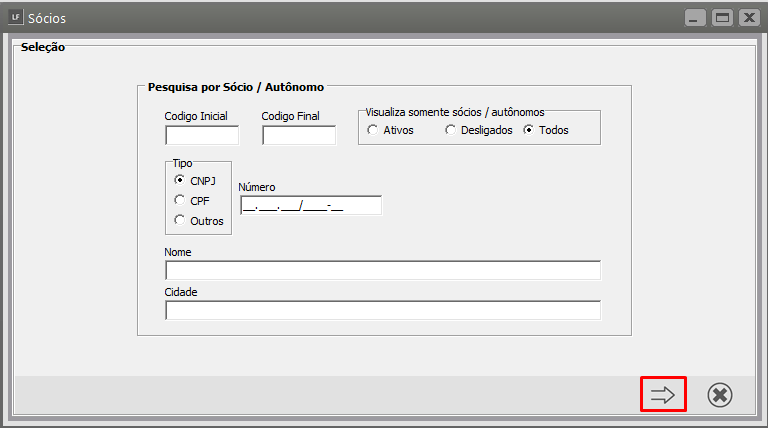Click the next arrow button to proceed

pos(664,394)
